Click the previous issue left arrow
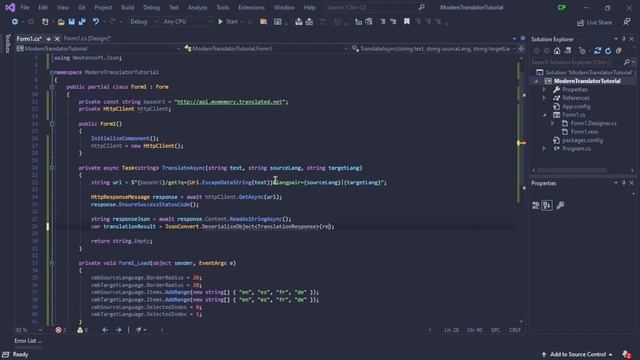Viewport: 640px width, 360px height. click(105, 330)
